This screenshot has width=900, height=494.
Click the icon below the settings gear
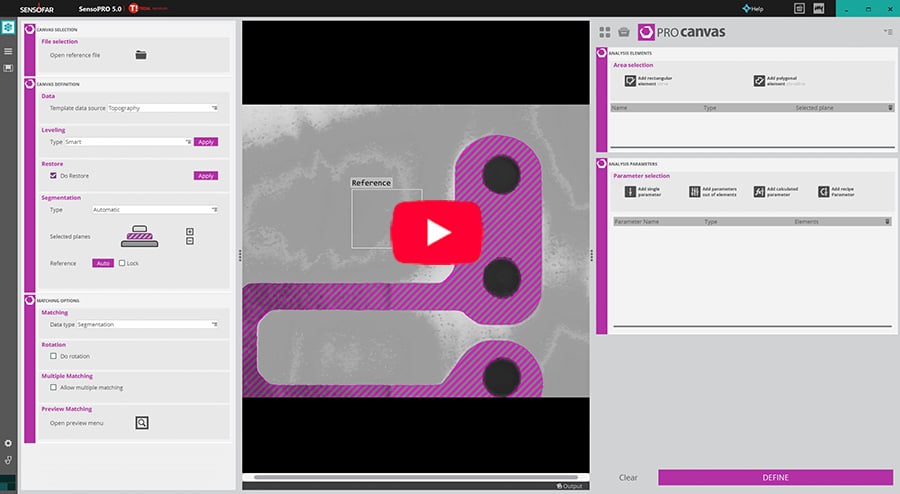(x=8, y=460)
